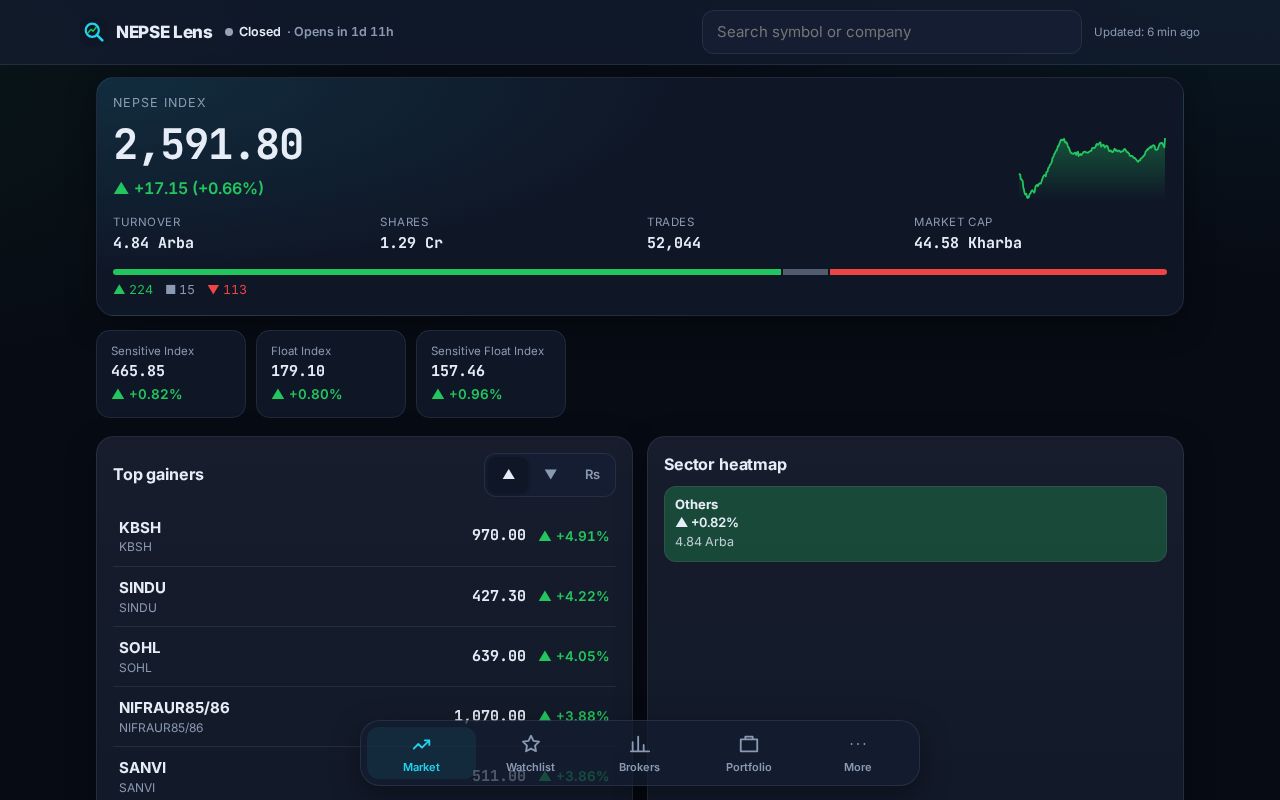The height and width of the screenshot is (800, 1280).
Task: Click the trades value 52,044
Action: point(674,243)
